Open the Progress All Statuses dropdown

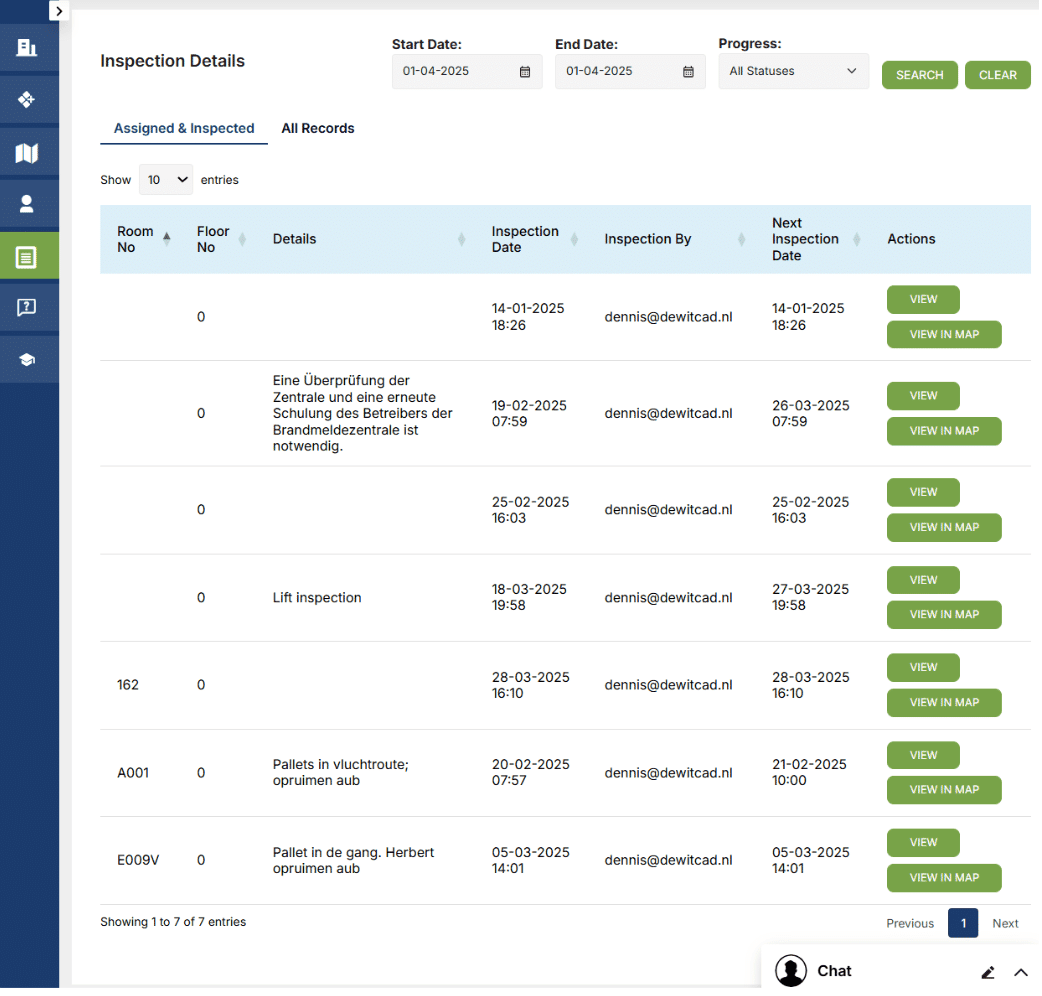pos(792,72)
